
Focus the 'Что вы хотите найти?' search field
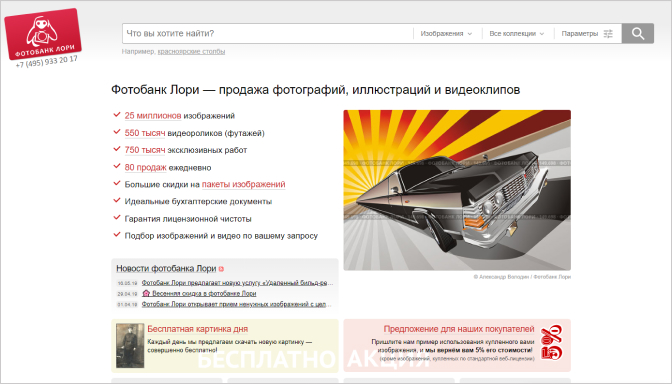pyautogui.click(x=268, y=33)
